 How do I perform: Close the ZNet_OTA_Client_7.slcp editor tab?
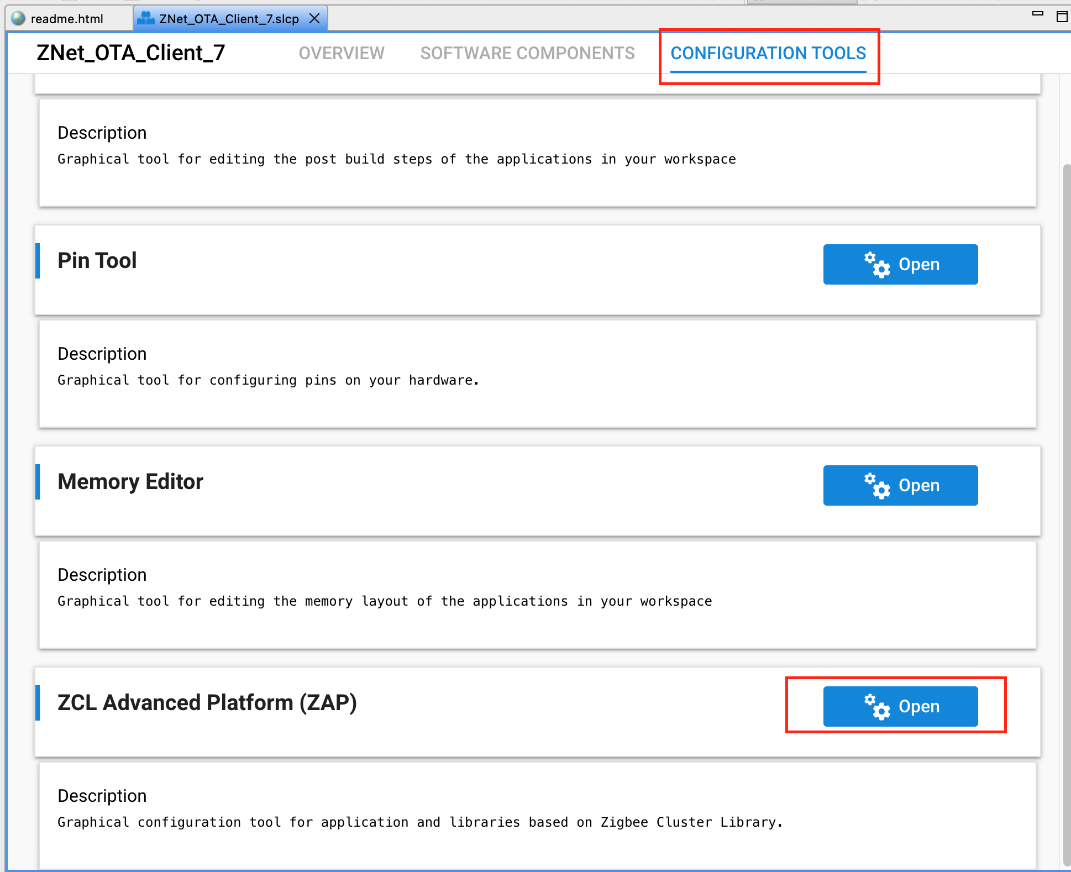pos(315,18)
